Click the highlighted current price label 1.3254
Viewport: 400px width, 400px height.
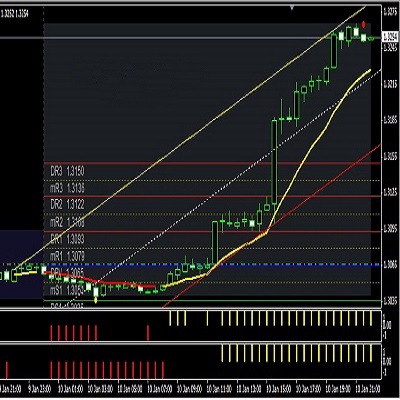pos(389,37)
